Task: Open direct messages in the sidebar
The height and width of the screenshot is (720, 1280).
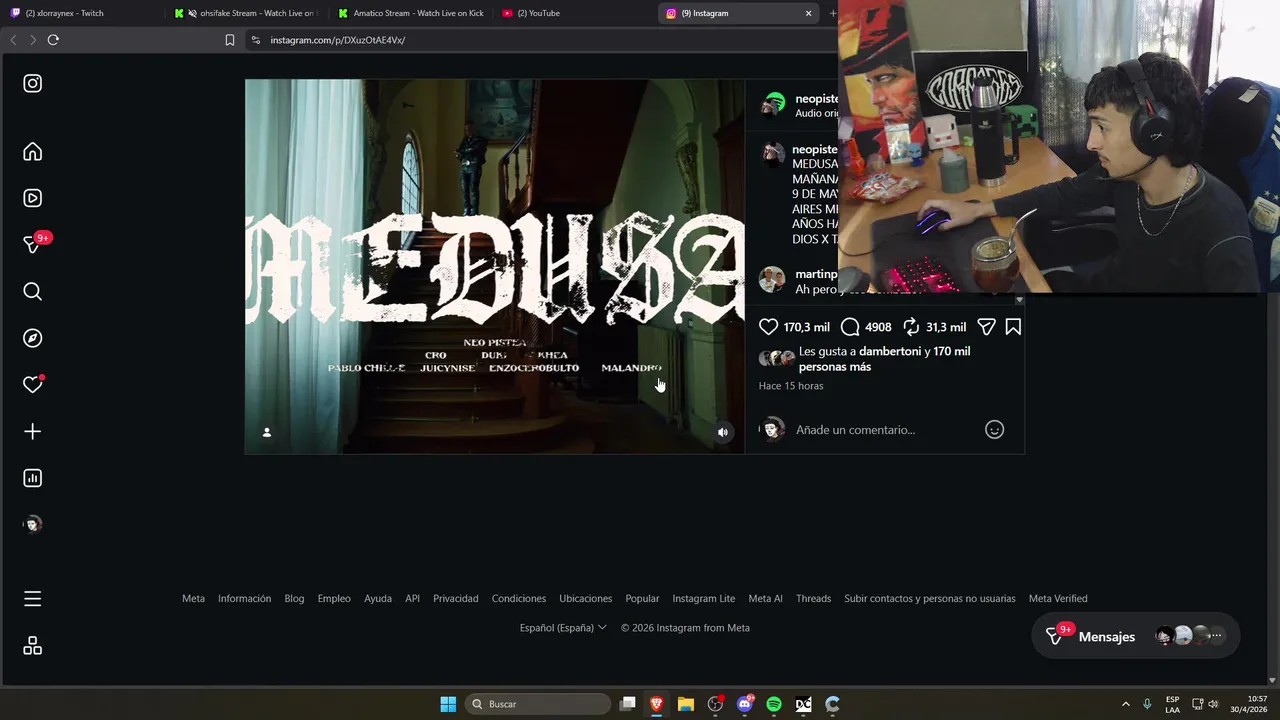Action: 33,245
